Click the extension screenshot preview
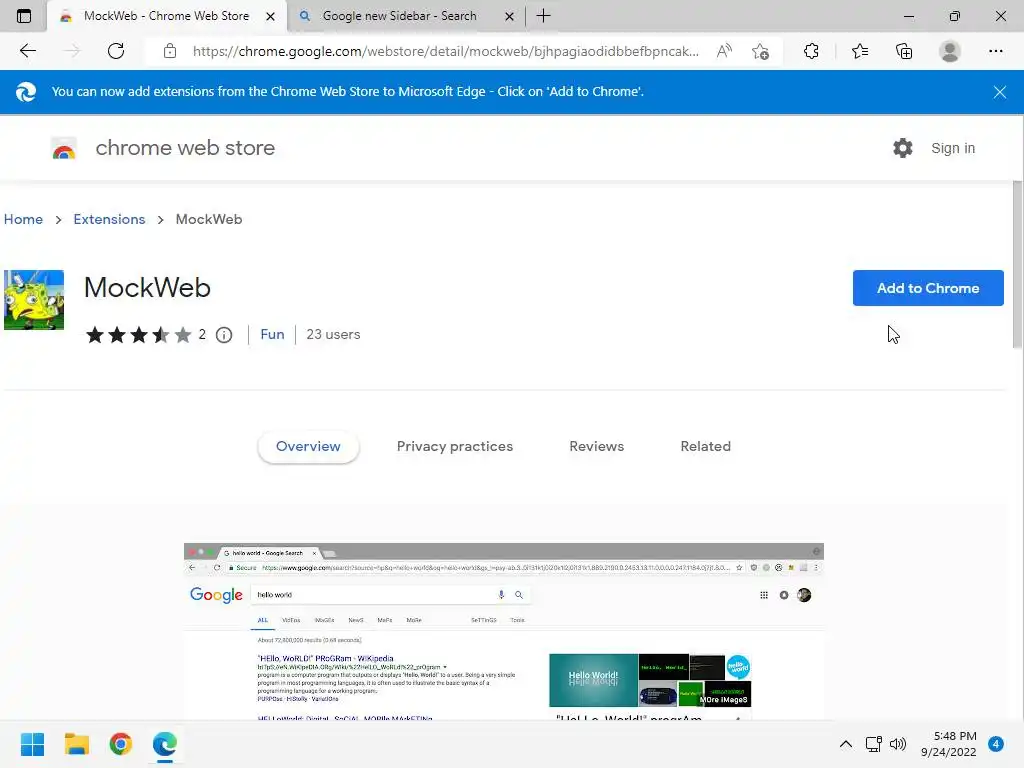 pyautogui.click(x=504, y=632)
